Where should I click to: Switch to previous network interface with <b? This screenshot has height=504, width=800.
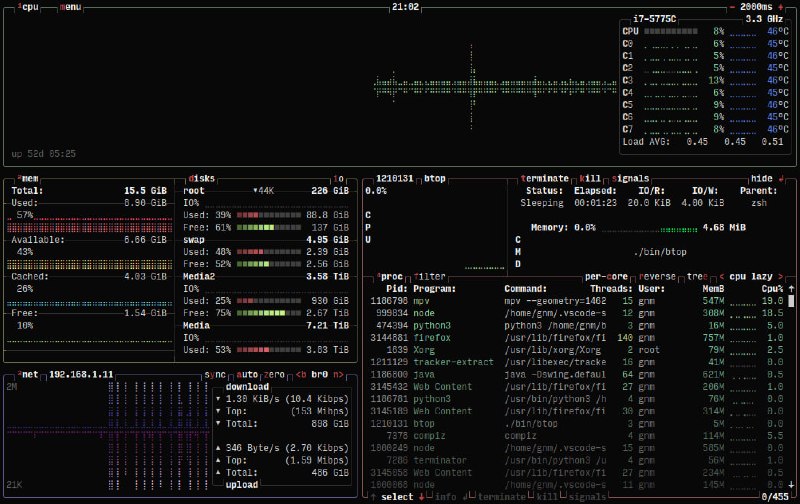(301, 374)
